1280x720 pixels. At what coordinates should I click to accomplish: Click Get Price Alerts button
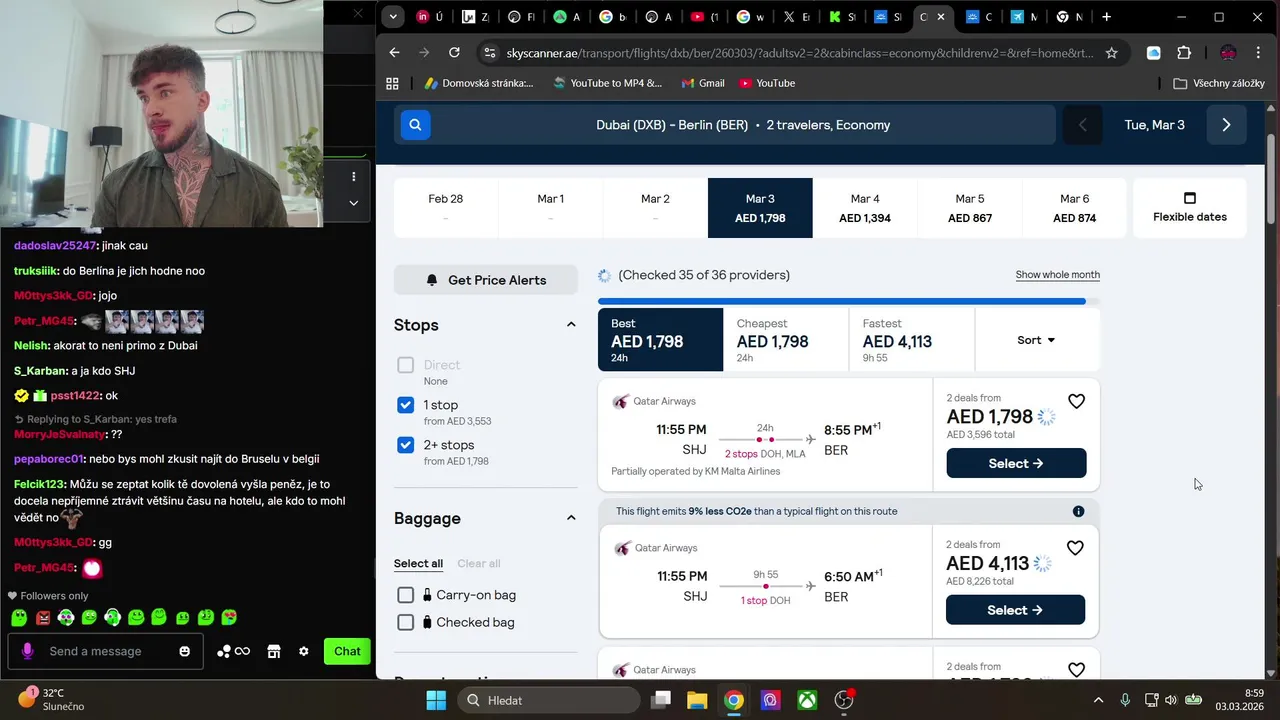486,280
